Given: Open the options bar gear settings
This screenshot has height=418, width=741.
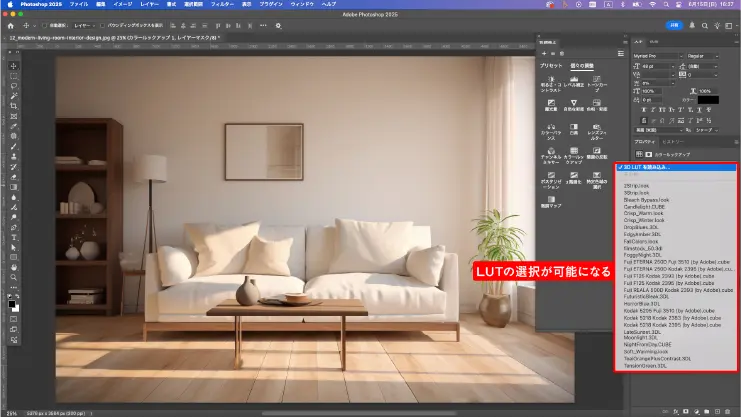Looking at the screenshot, I should click(x=278, y=26).
